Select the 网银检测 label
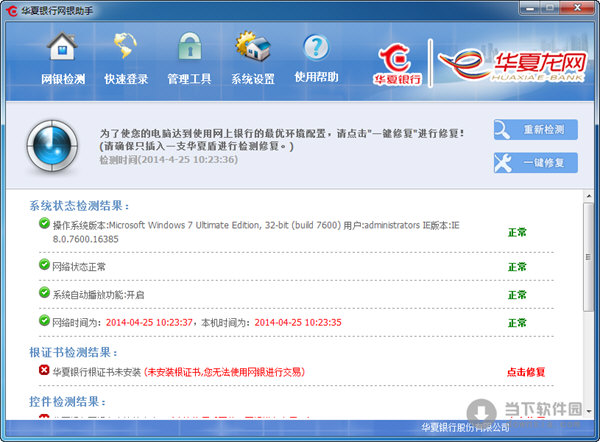The image size is (600, 442). coord(63,79)
